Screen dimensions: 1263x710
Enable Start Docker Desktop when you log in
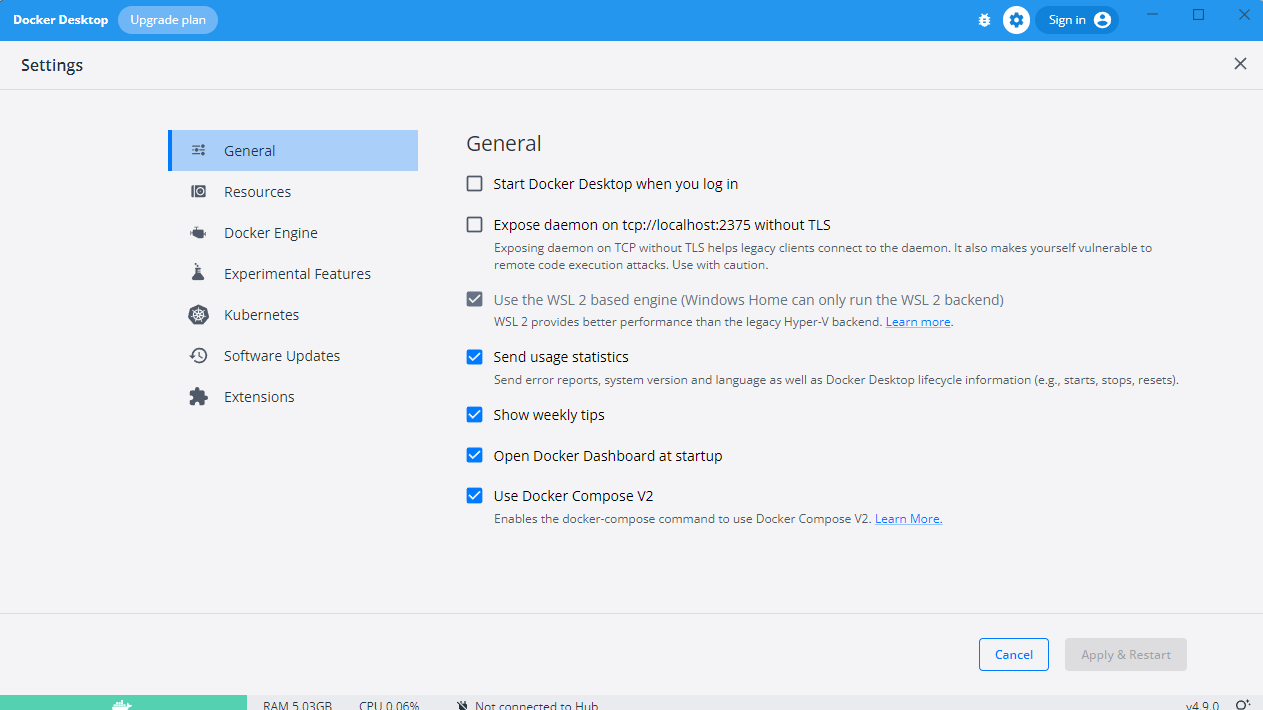coord(474,183)
